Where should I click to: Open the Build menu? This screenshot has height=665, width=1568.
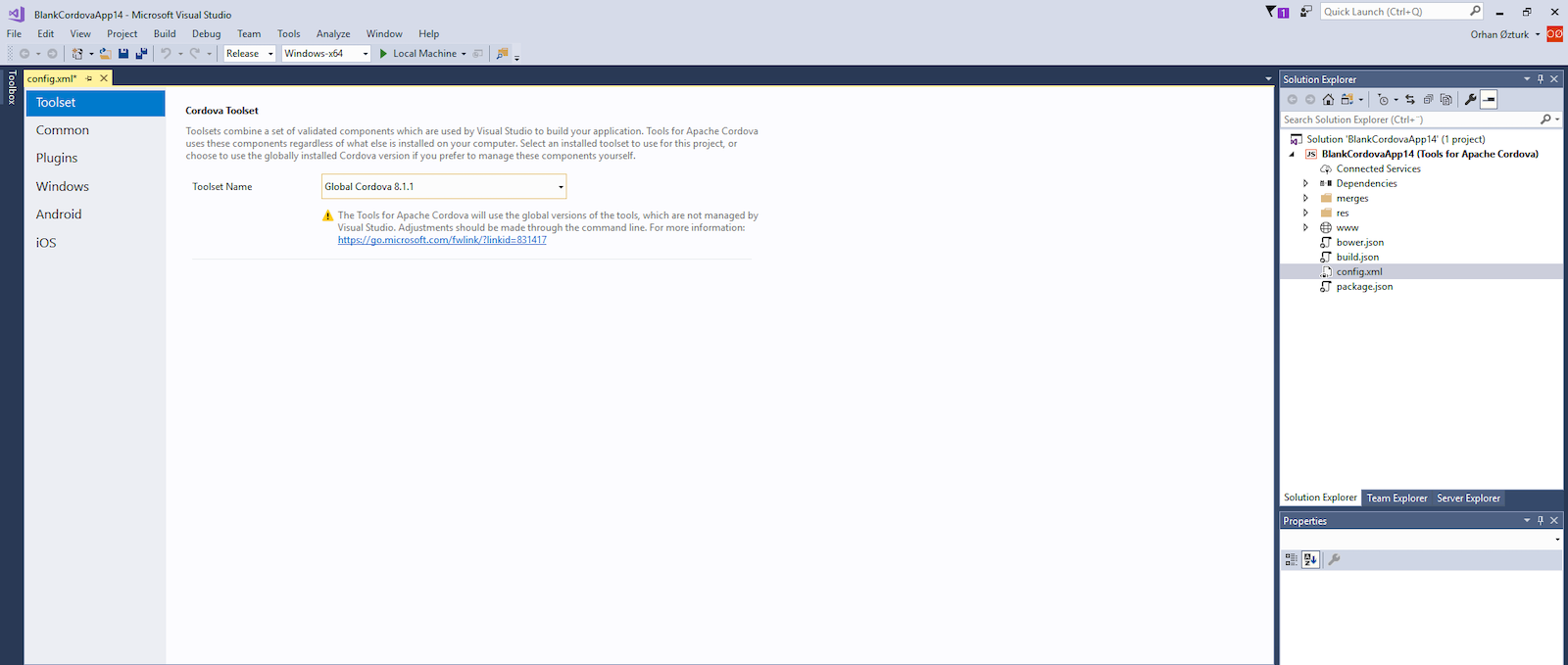click(x=165, y=33)
